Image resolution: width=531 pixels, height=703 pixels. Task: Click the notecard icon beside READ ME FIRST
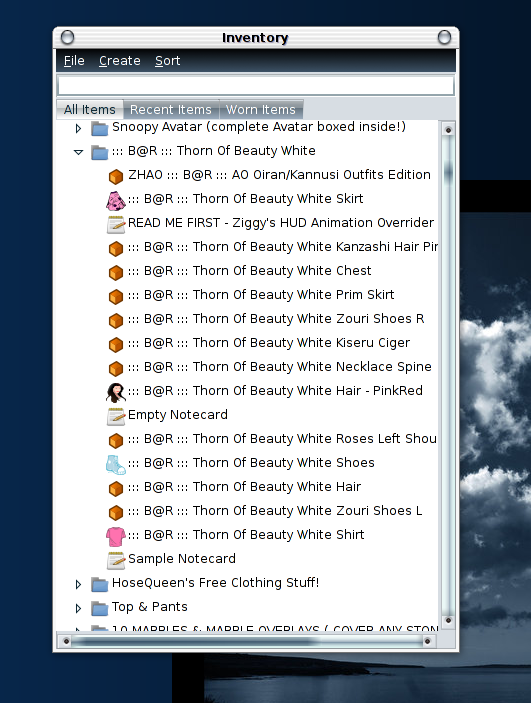(x=116, y=224)
